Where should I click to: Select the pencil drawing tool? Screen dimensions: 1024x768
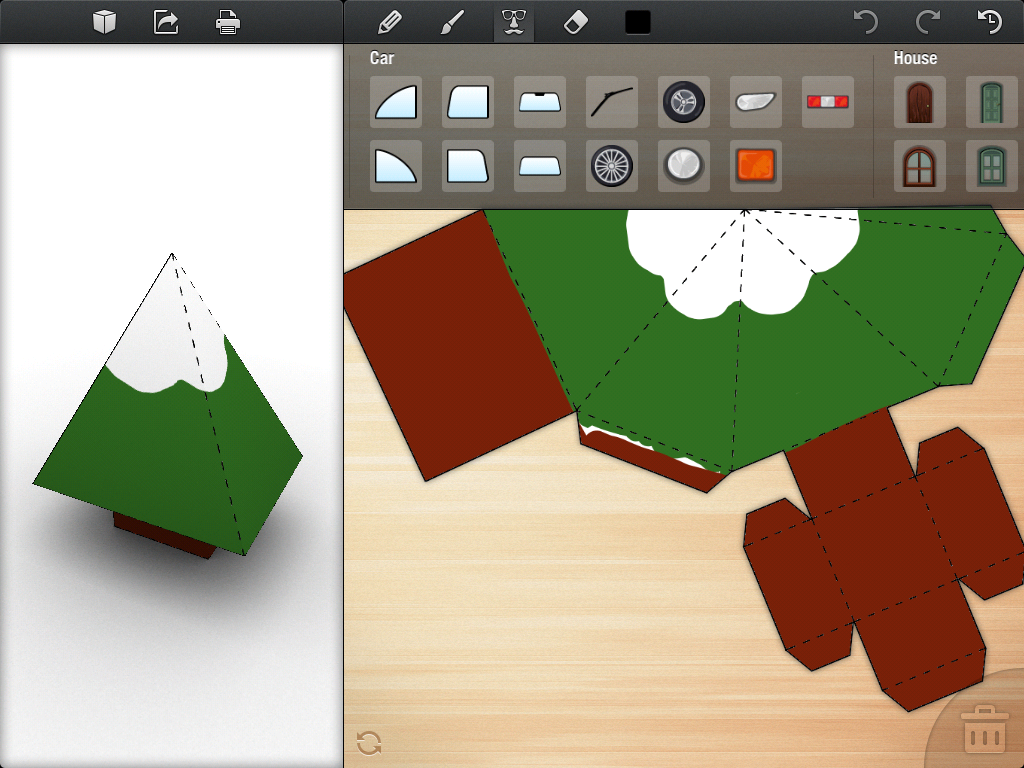(x=389, y=22)
